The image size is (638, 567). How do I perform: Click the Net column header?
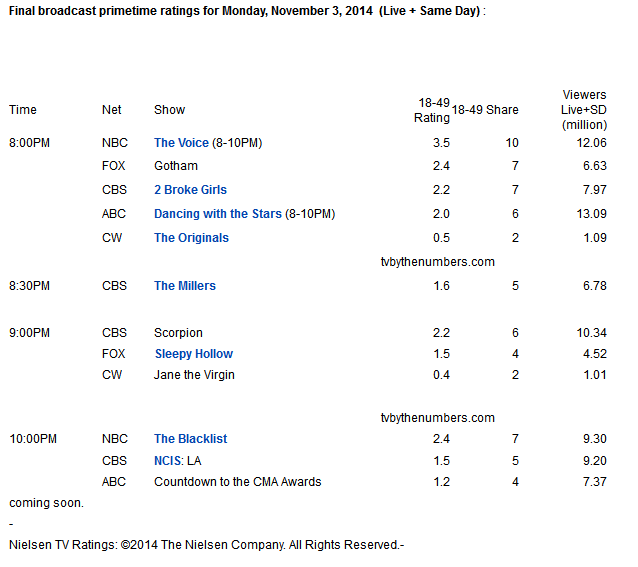112,110
